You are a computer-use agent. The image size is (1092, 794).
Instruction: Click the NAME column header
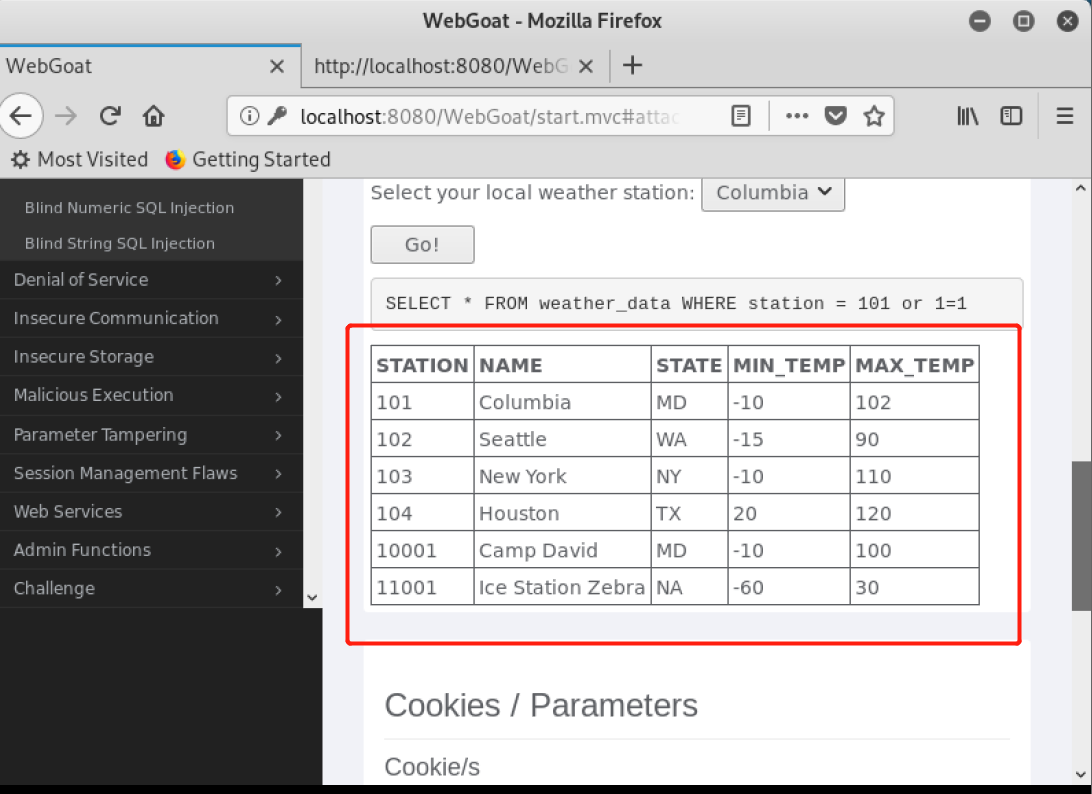coord(562,364)
